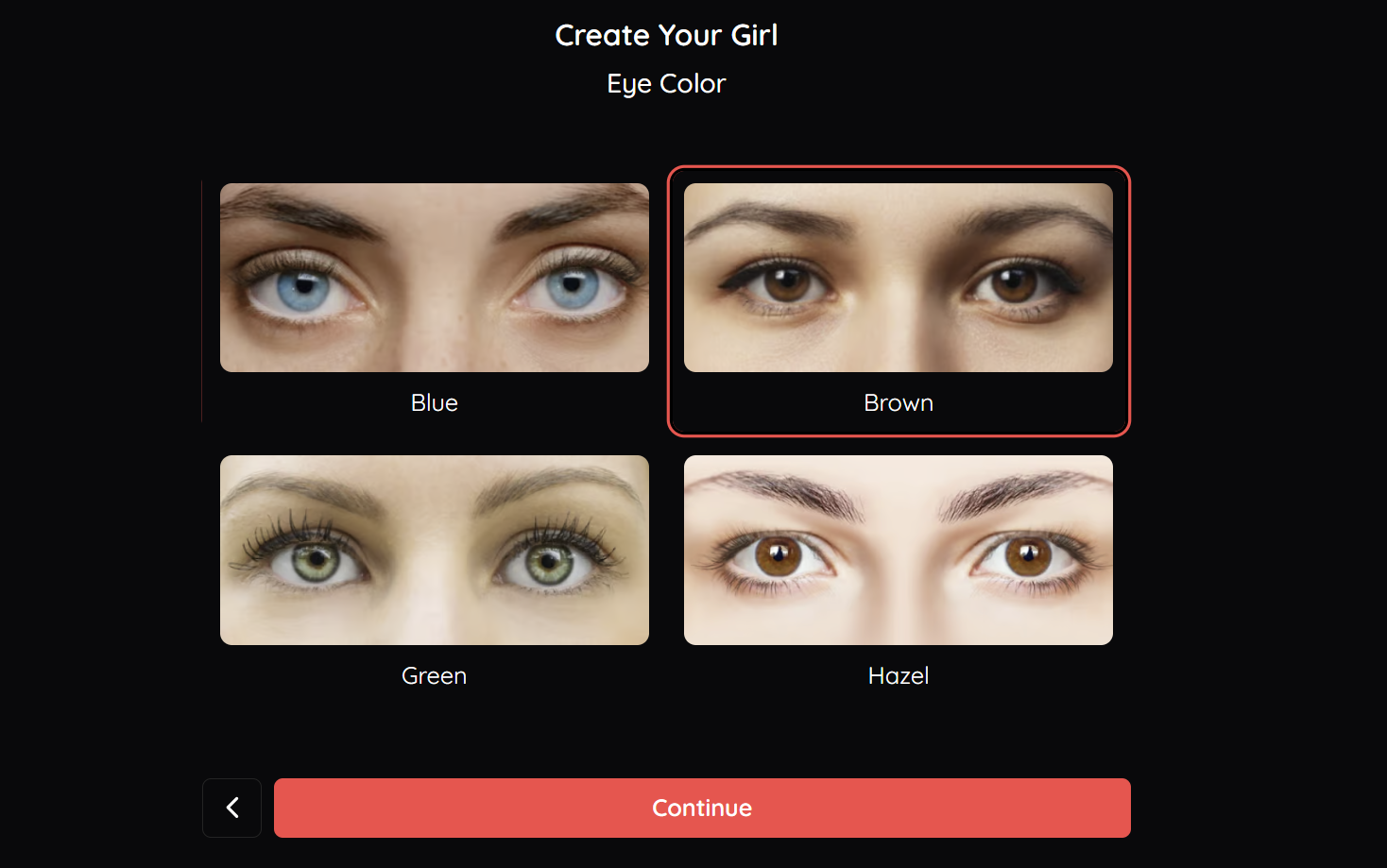
Task: Select the Blue eye color photo
Action: (435, 278)
